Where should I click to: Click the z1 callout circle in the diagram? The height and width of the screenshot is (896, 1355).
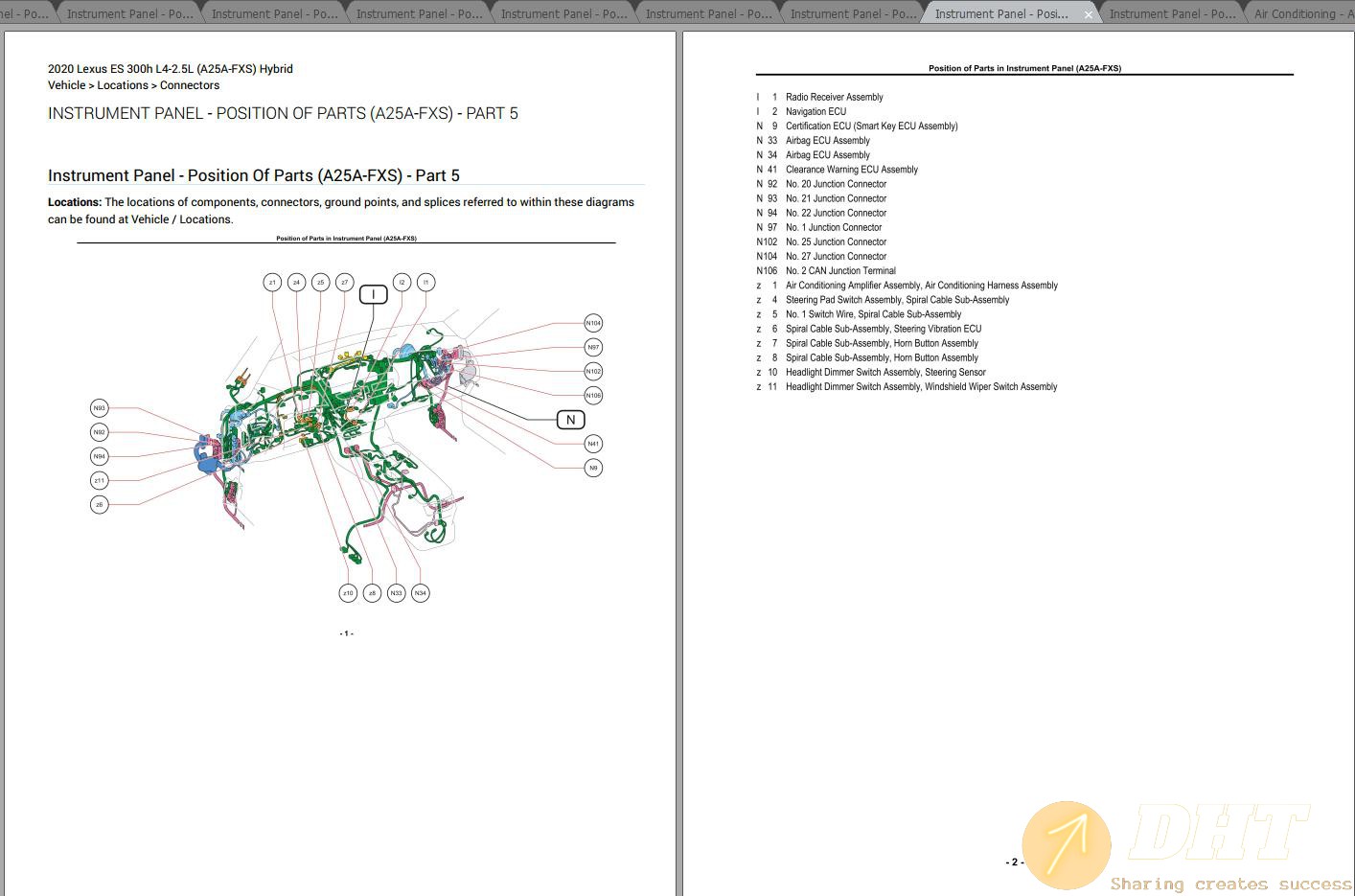click(x=272, y=282)
